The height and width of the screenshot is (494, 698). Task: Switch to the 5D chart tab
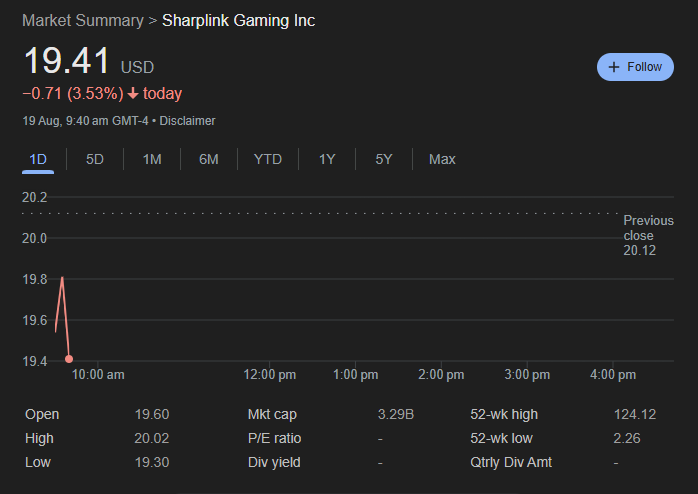[x=95, y=159]
